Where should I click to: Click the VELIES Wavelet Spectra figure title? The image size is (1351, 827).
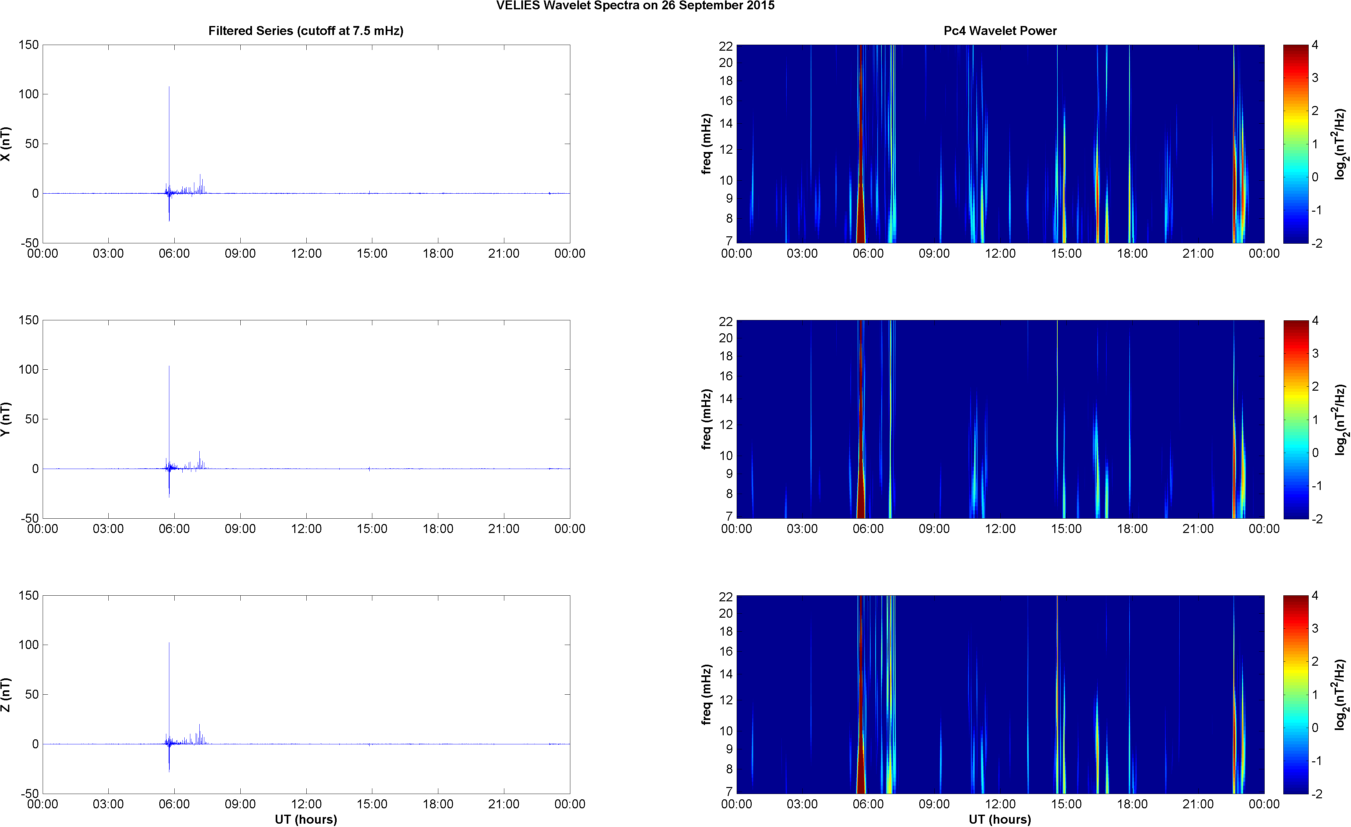635,6
